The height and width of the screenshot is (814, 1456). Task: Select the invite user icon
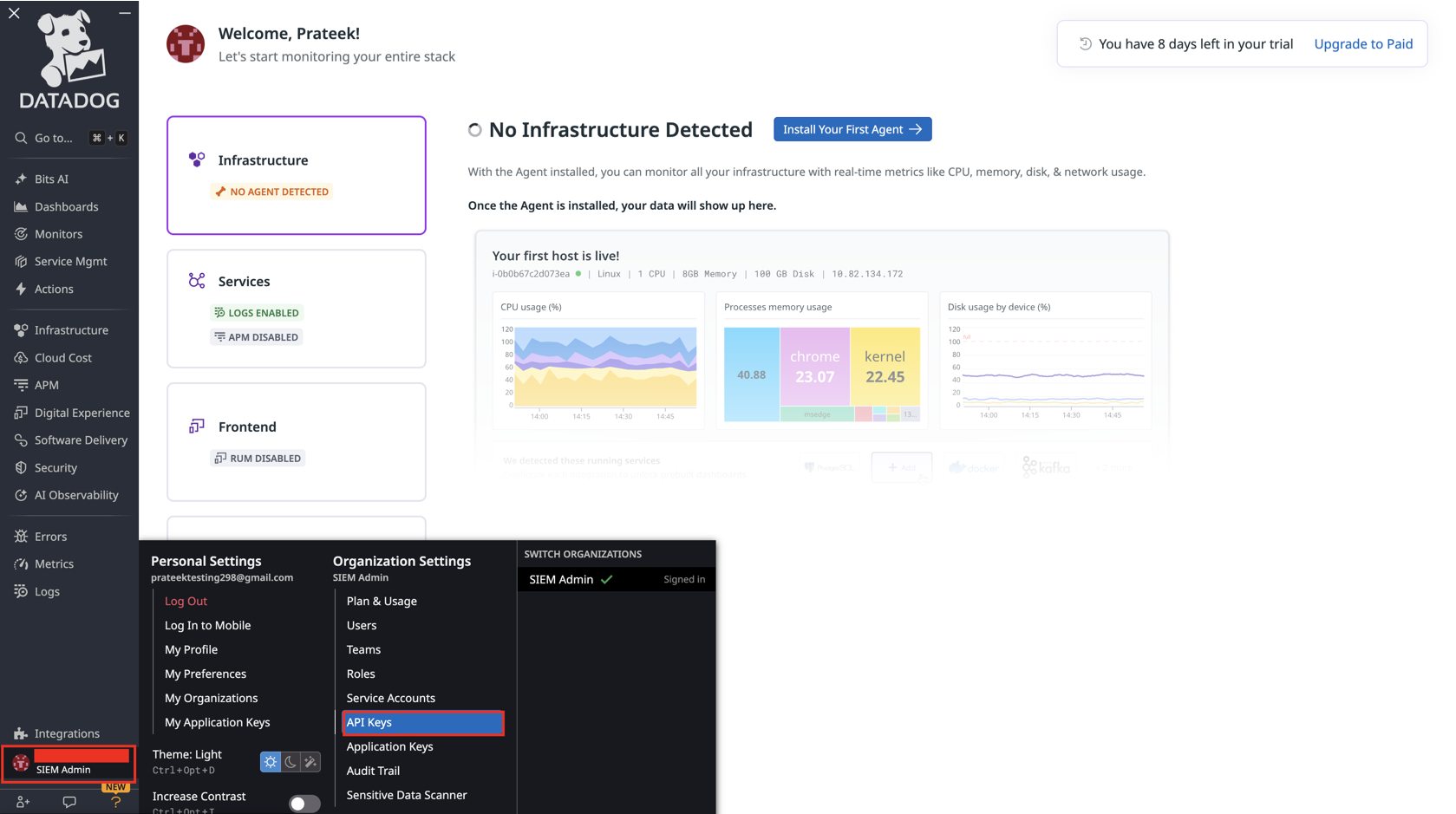tap(22, 802)
